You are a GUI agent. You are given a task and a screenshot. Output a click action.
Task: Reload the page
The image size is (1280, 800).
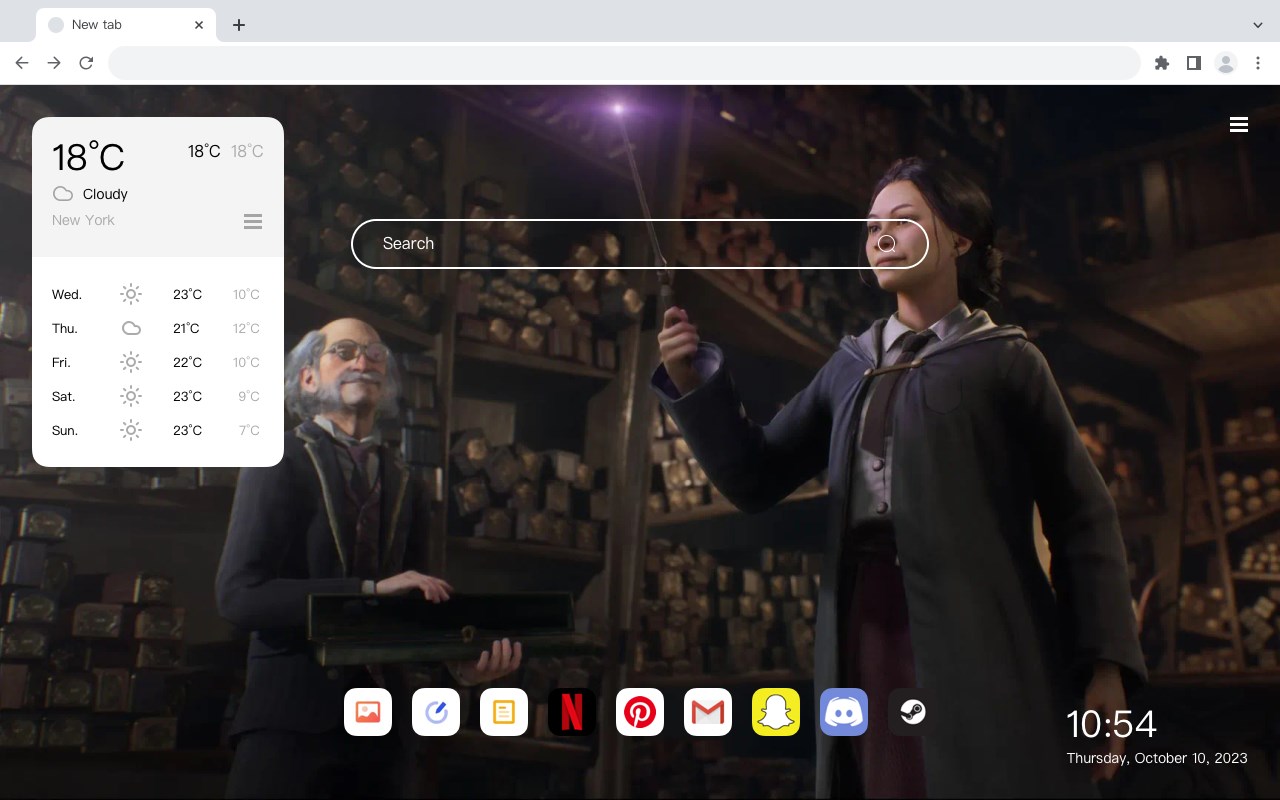click(86, 63)
